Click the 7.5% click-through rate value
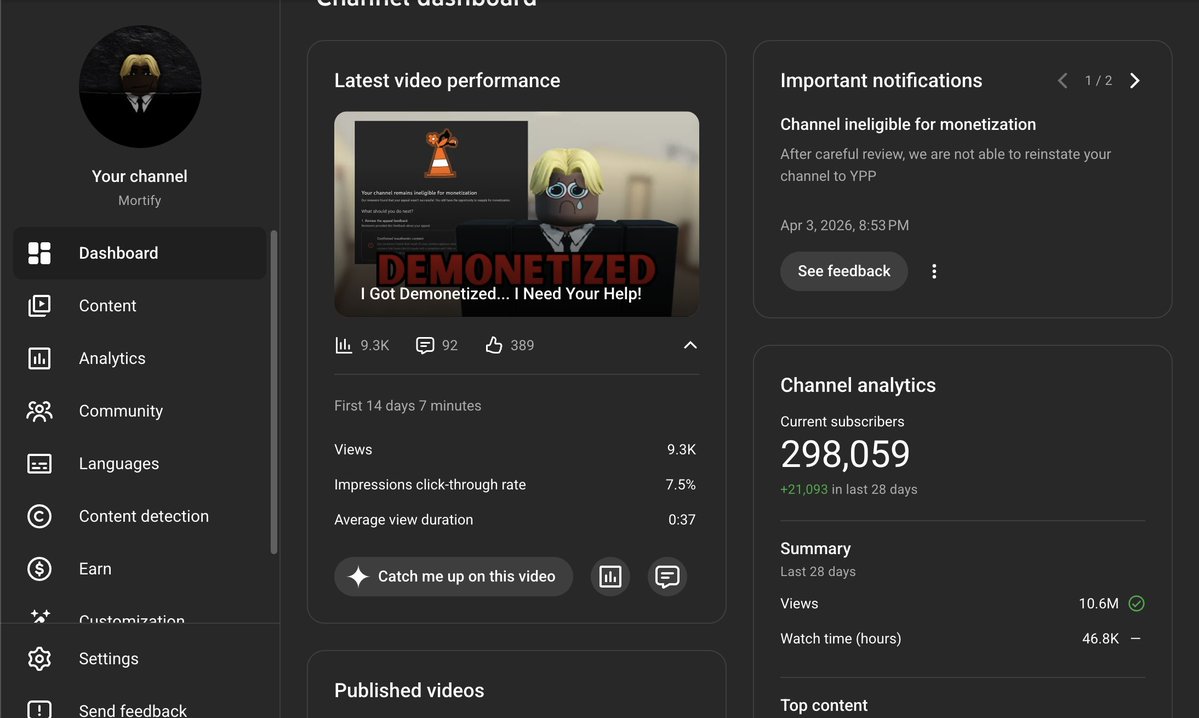The image size is (1199, 718). [681, 485]
